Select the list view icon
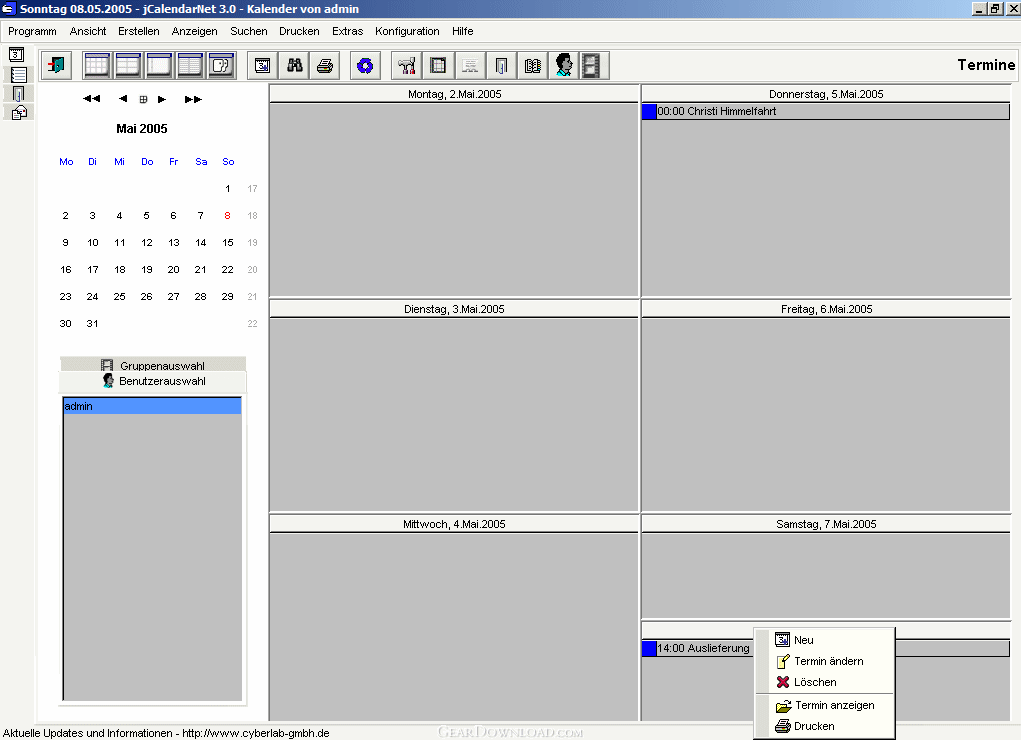The height and width of the screenshot is (740, 1021). point(190,65)
